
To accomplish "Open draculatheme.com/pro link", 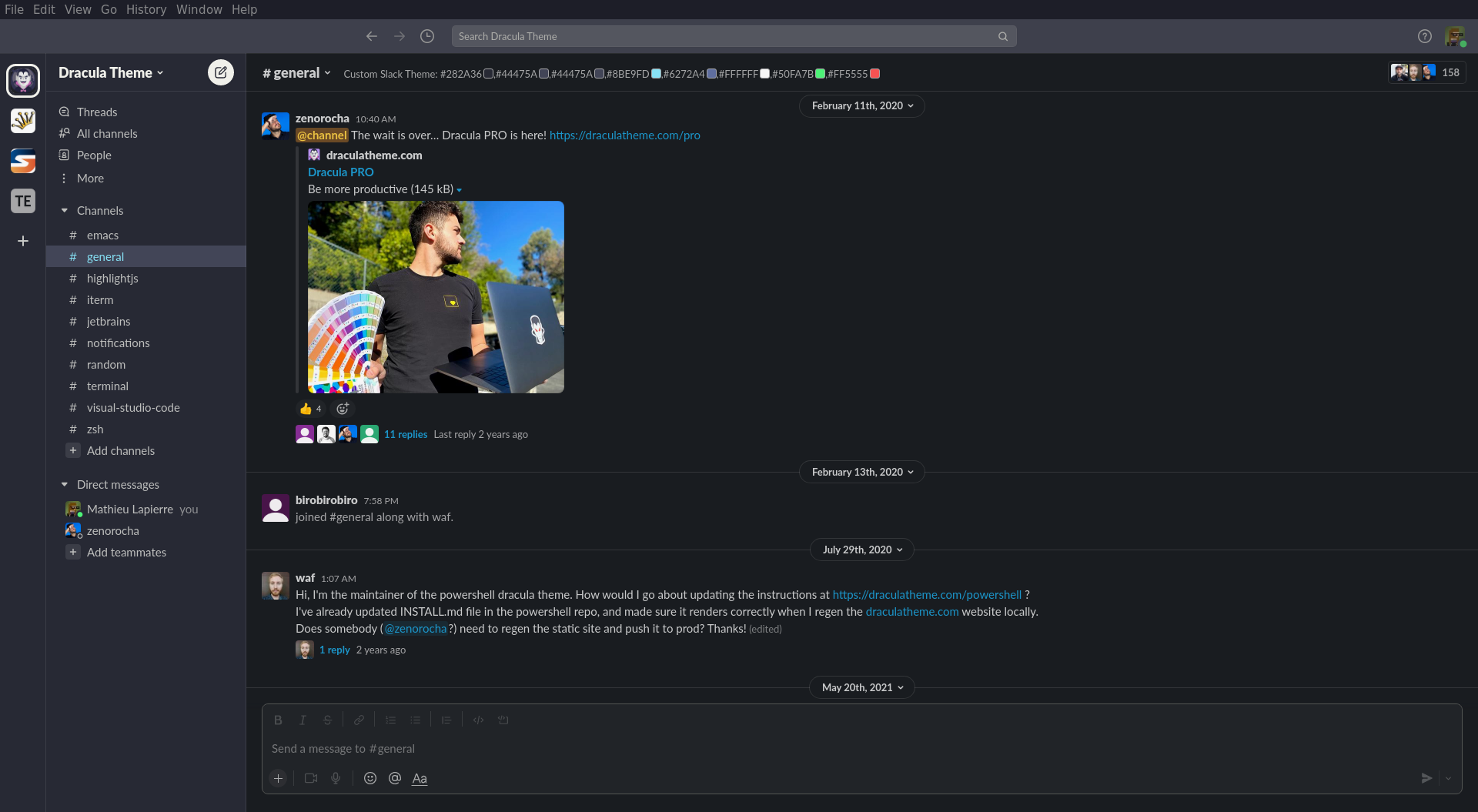I will click(624, 135).
